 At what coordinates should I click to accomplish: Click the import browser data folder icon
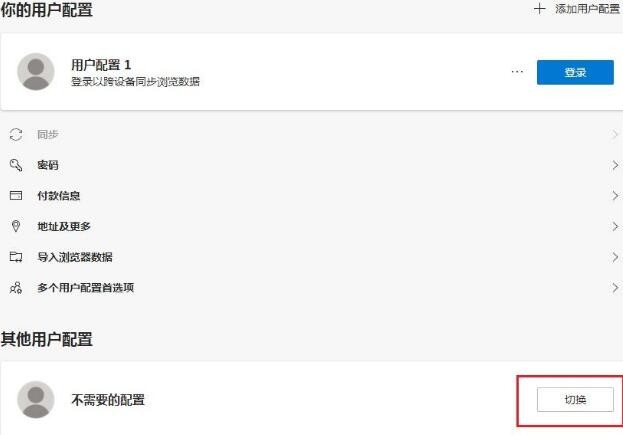click(16, 257)
